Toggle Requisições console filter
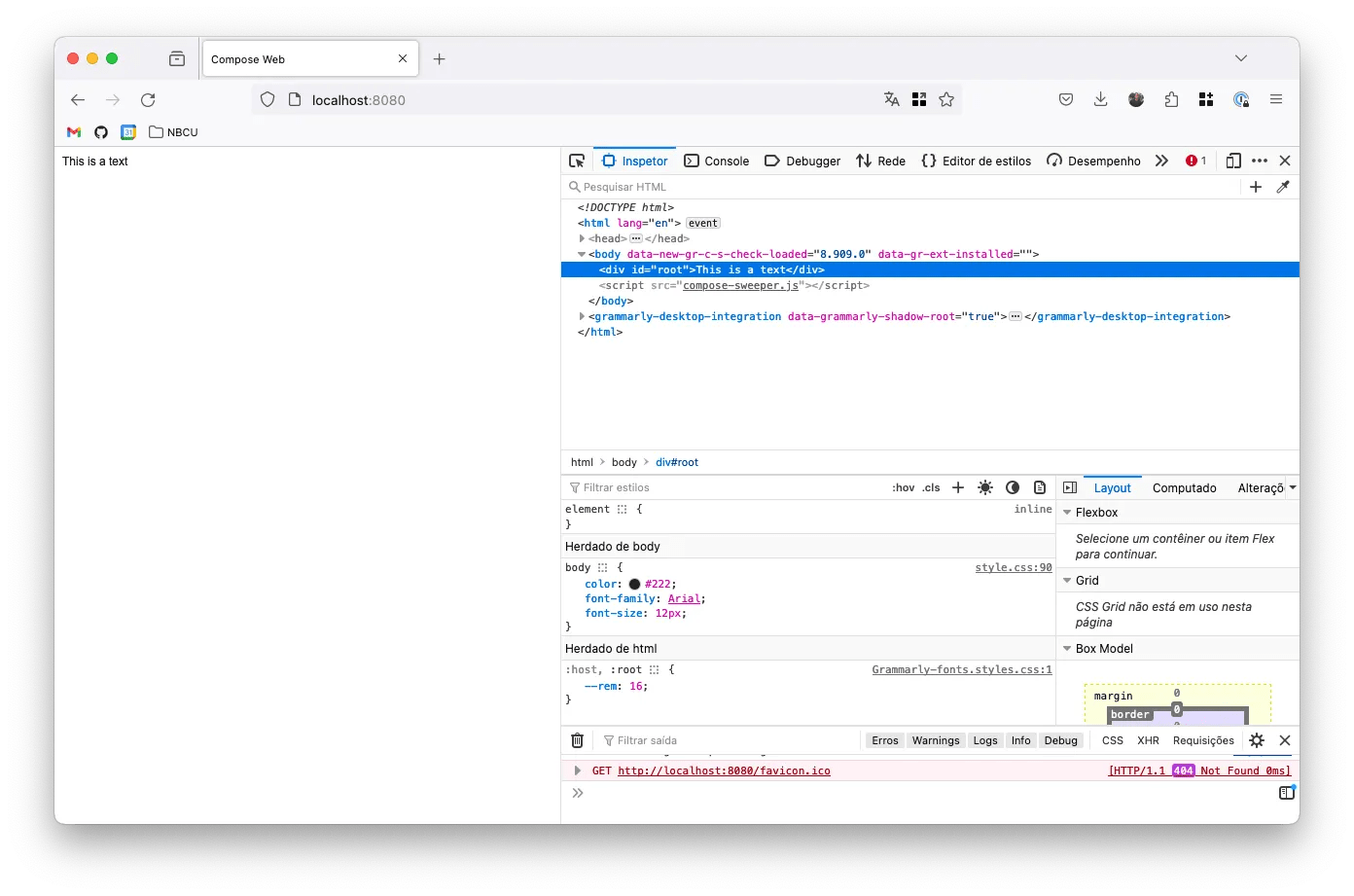The image size is (1354, 896). [1203, 740]
